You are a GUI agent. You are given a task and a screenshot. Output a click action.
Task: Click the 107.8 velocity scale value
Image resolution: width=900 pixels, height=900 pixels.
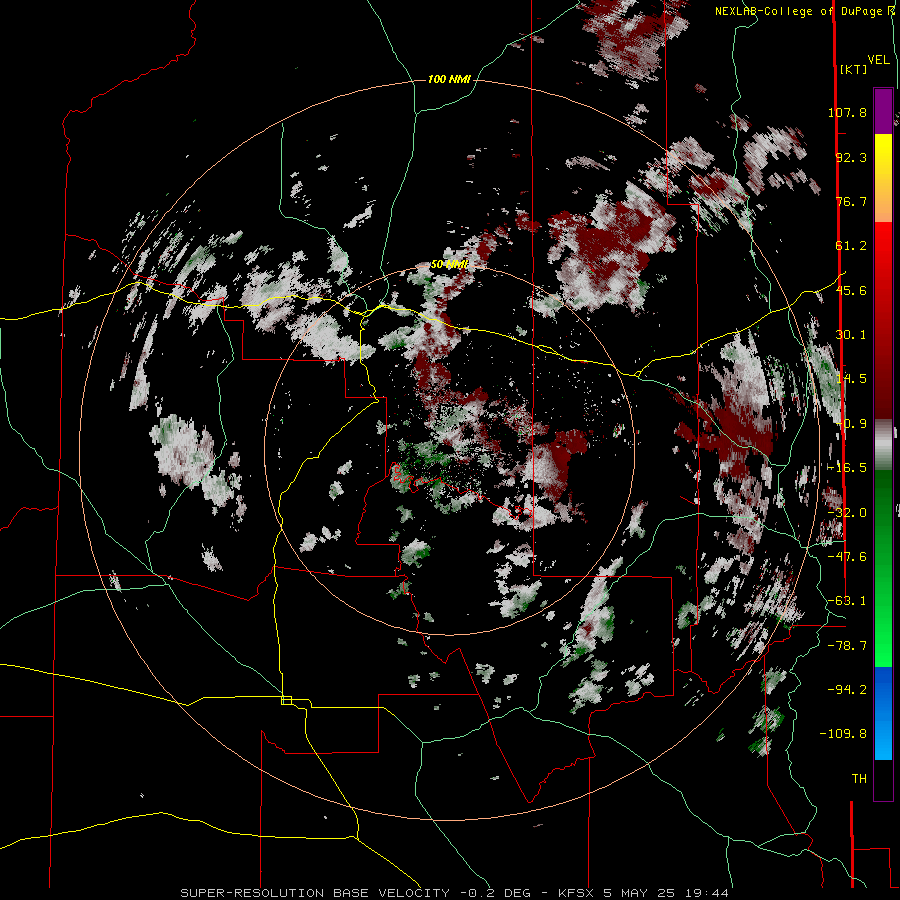(x=847, y=112)
